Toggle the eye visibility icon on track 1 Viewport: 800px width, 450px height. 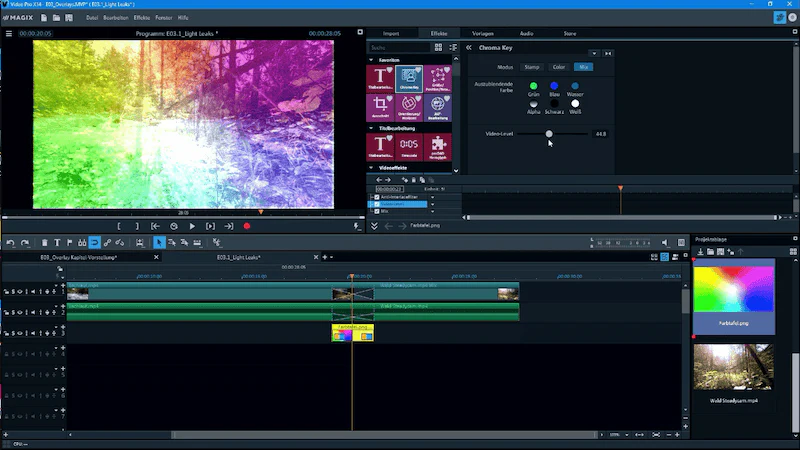(x=20, y=292)
